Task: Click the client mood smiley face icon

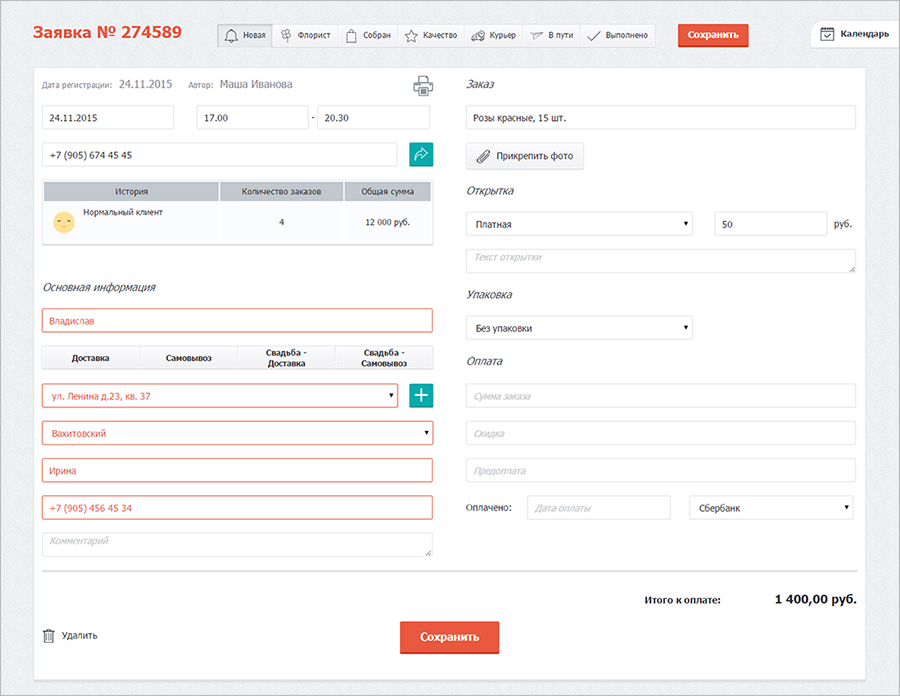Action: pyautogui.click(x=64, y=222)
